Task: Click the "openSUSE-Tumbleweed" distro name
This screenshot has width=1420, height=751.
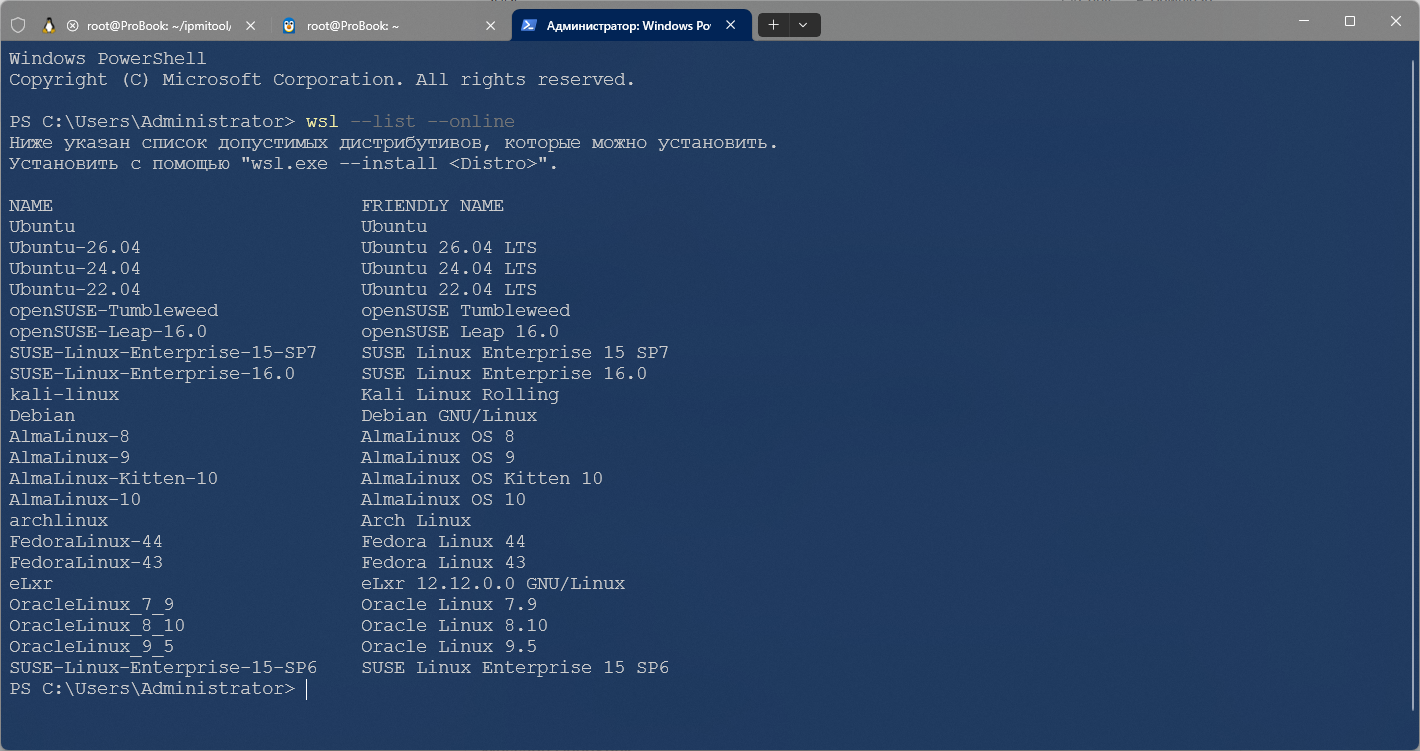Action: tap(114, 311)
